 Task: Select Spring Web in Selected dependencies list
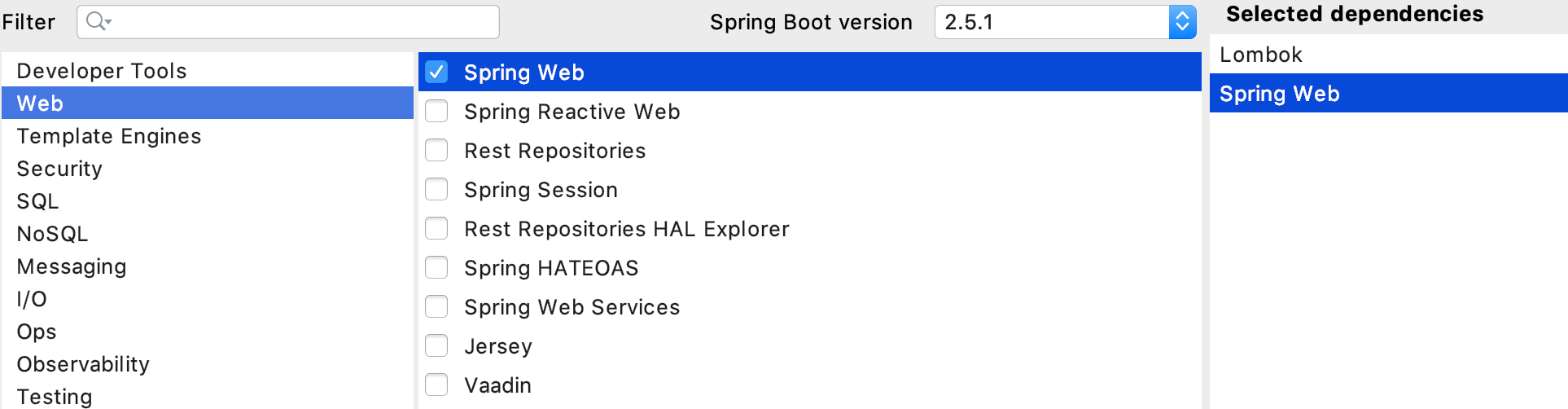tap(1279, 94)
